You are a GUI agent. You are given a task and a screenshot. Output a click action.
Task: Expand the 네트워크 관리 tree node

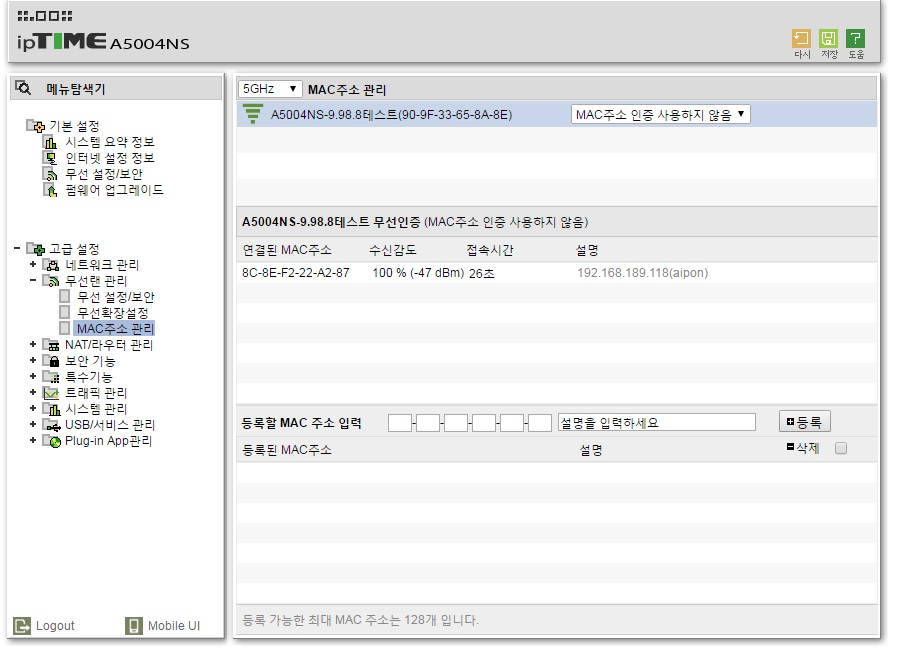click(x=33, y=264)
